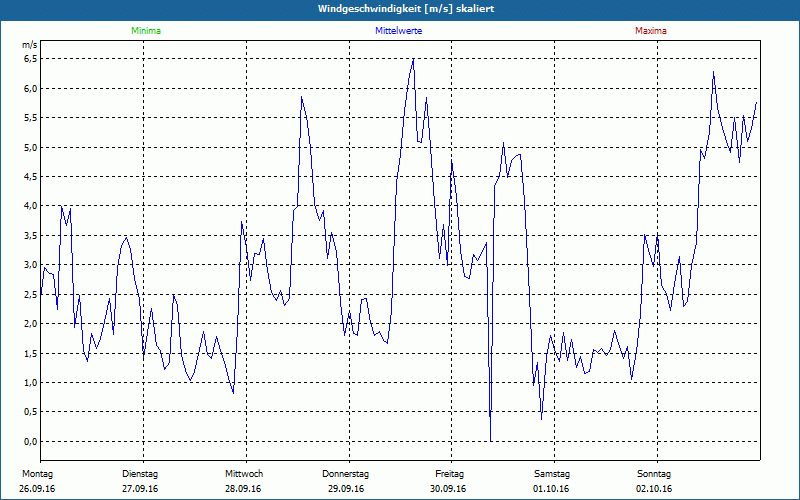The image size is (800, 500).
Task: Click the 6,5 y-axis value
Action: tap(31, 59)
